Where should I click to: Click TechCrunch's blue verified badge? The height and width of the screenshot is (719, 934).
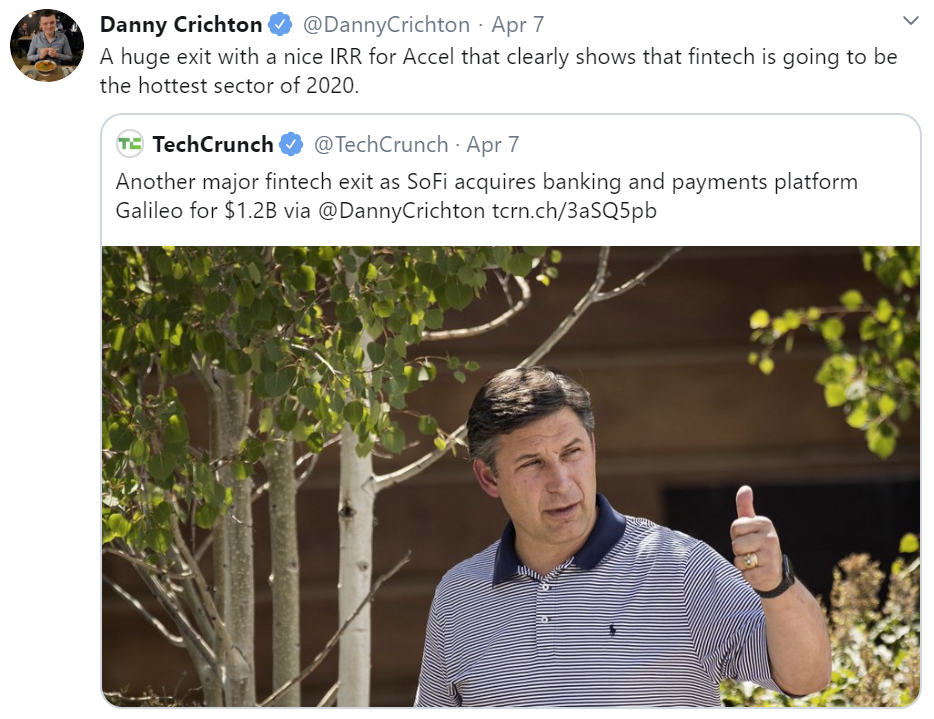(291, 144)
